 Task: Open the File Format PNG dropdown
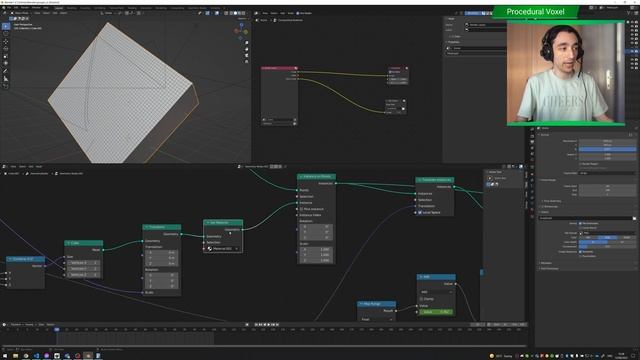(607, 233)
